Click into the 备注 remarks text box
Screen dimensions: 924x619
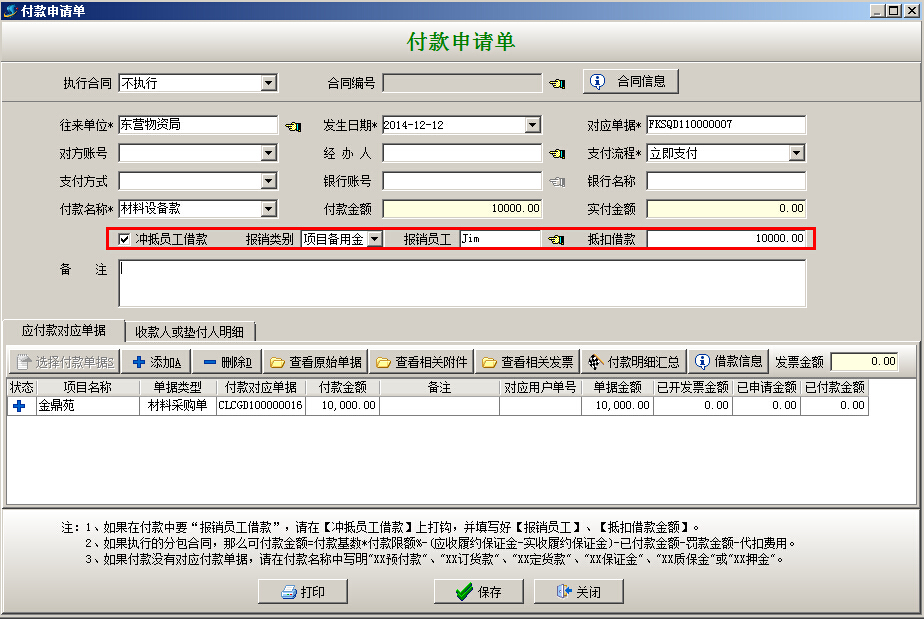tap(462, 283)
